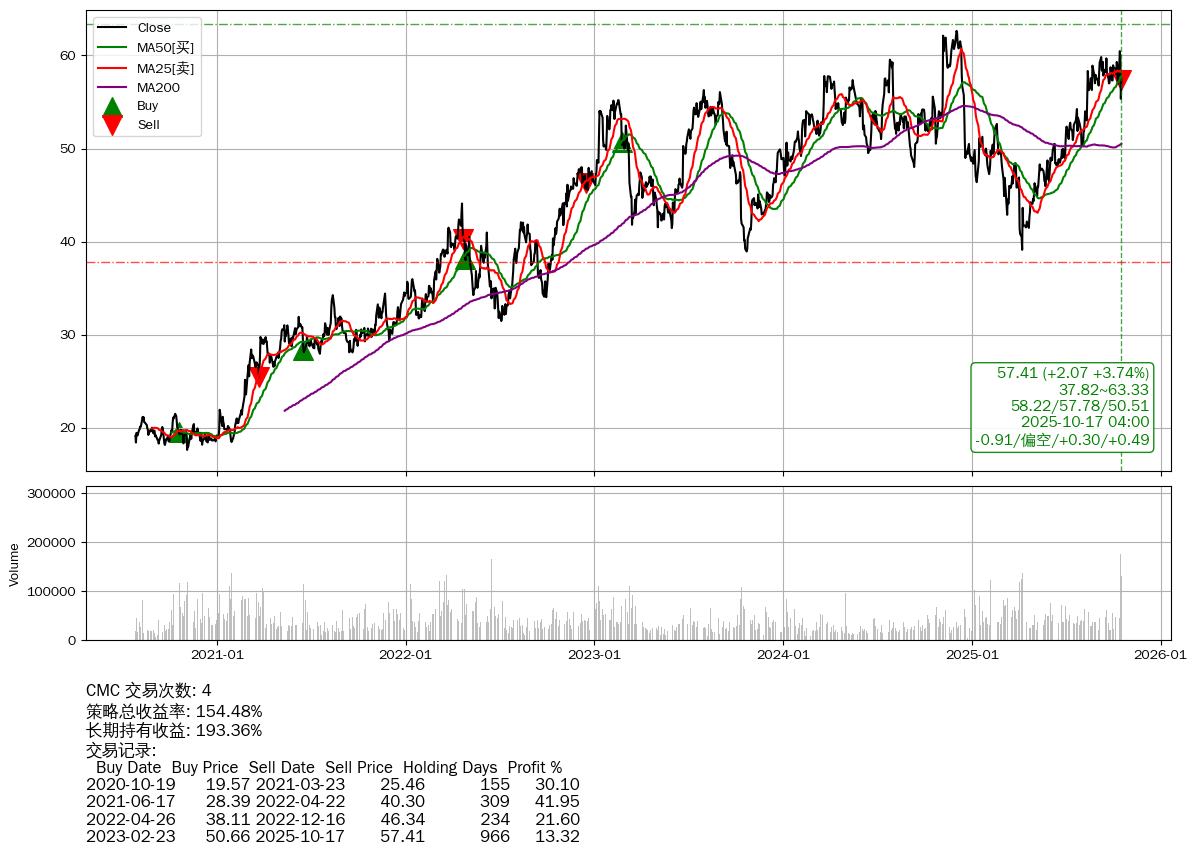Click the green Buy triangle in the legend
The image size is (1197, 855).
tap(113, 106)
